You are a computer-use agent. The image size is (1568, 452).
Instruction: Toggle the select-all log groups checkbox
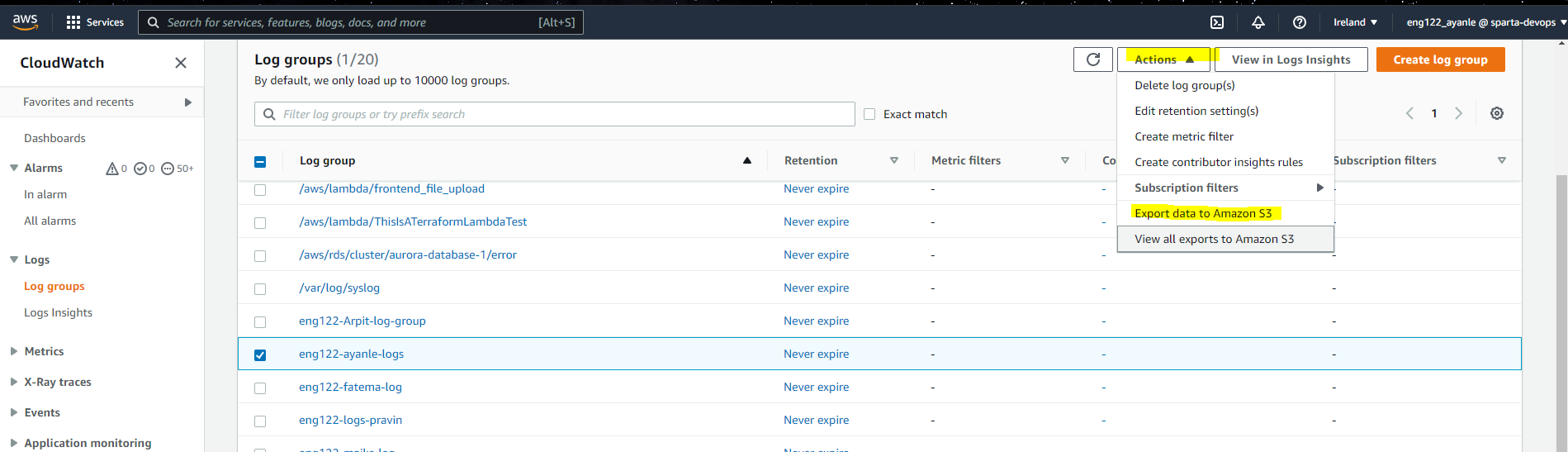(x=260, y=162)
